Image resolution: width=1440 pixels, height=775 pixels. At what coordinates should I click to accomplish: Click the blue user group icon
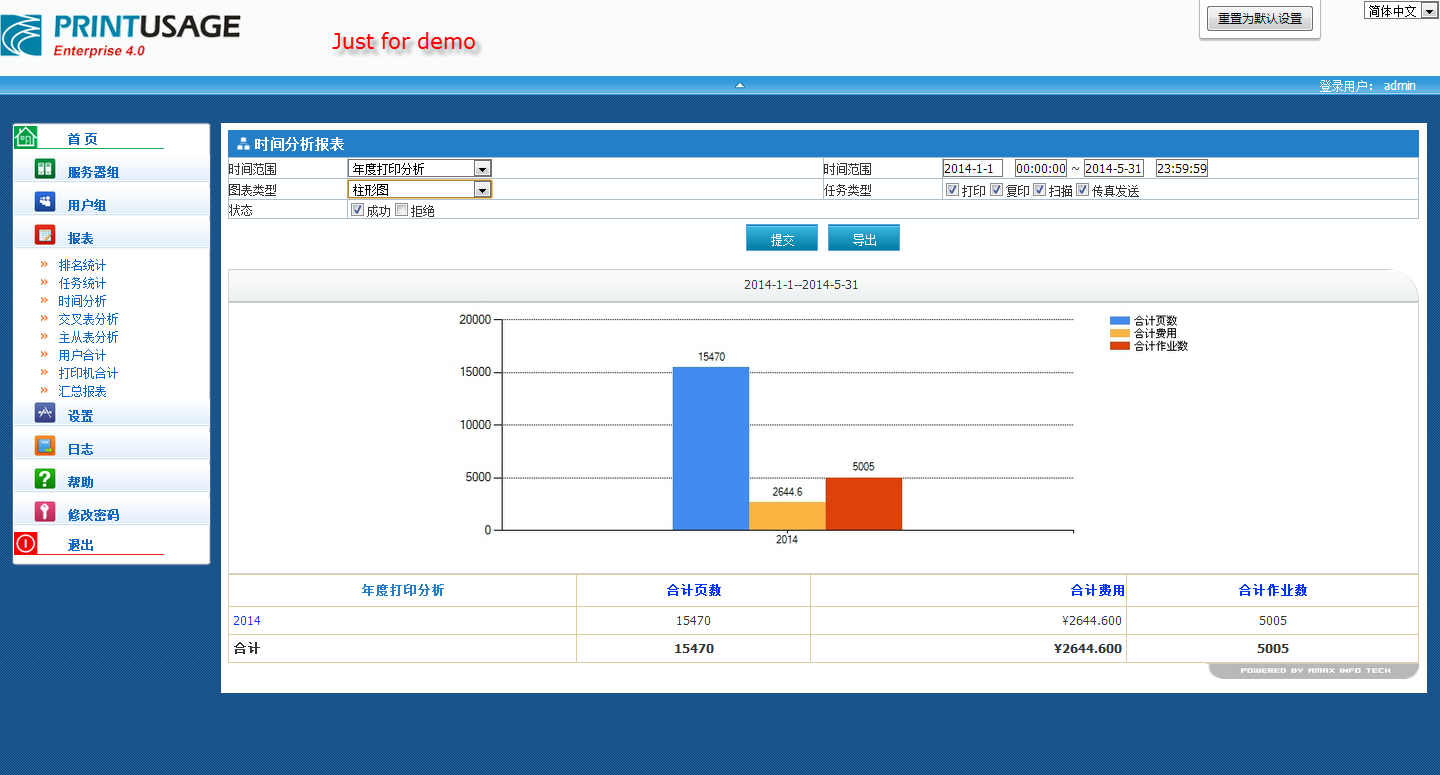45,202
